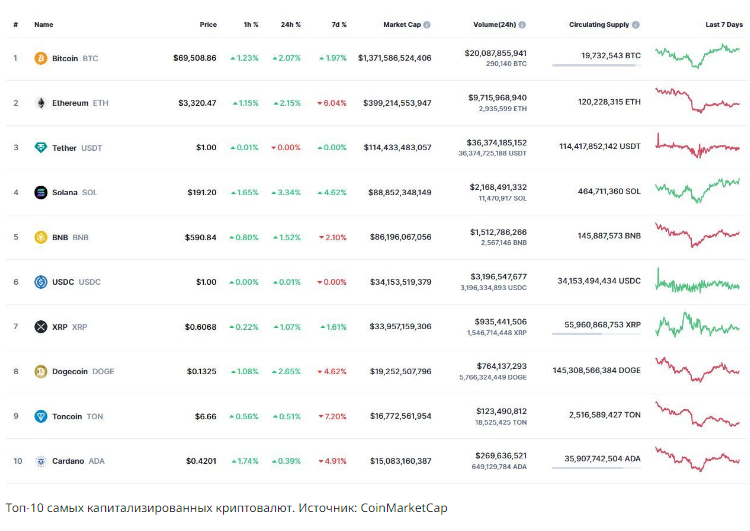
Task: Open BNB's last 7 days sparkline chart
Action: click(x=697, y=235)
